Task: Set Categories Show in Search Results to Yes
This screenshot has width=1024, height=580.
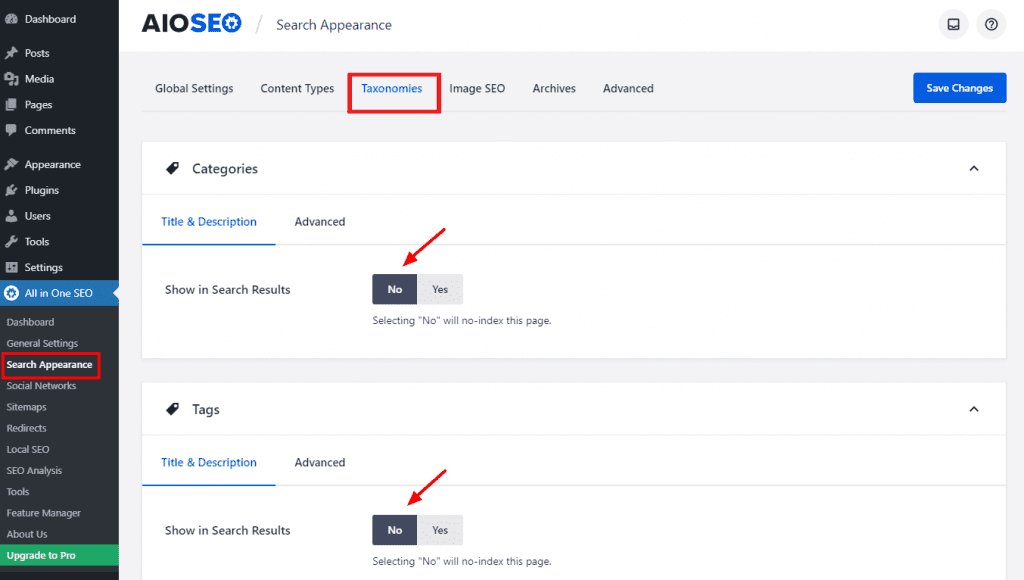Action: click(440, 289)
